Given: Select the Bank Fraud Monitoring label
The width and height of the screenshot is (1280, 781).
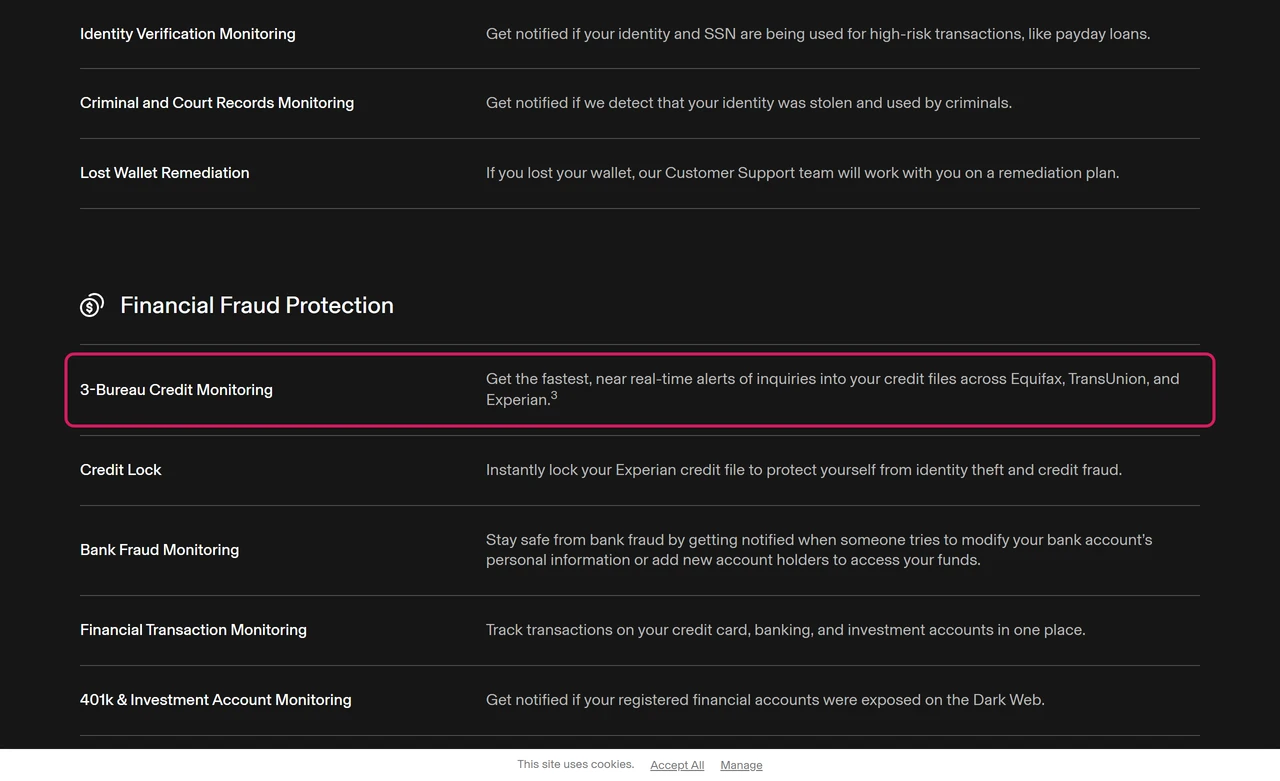Looking at the screenshot, I should coord(160,550).
